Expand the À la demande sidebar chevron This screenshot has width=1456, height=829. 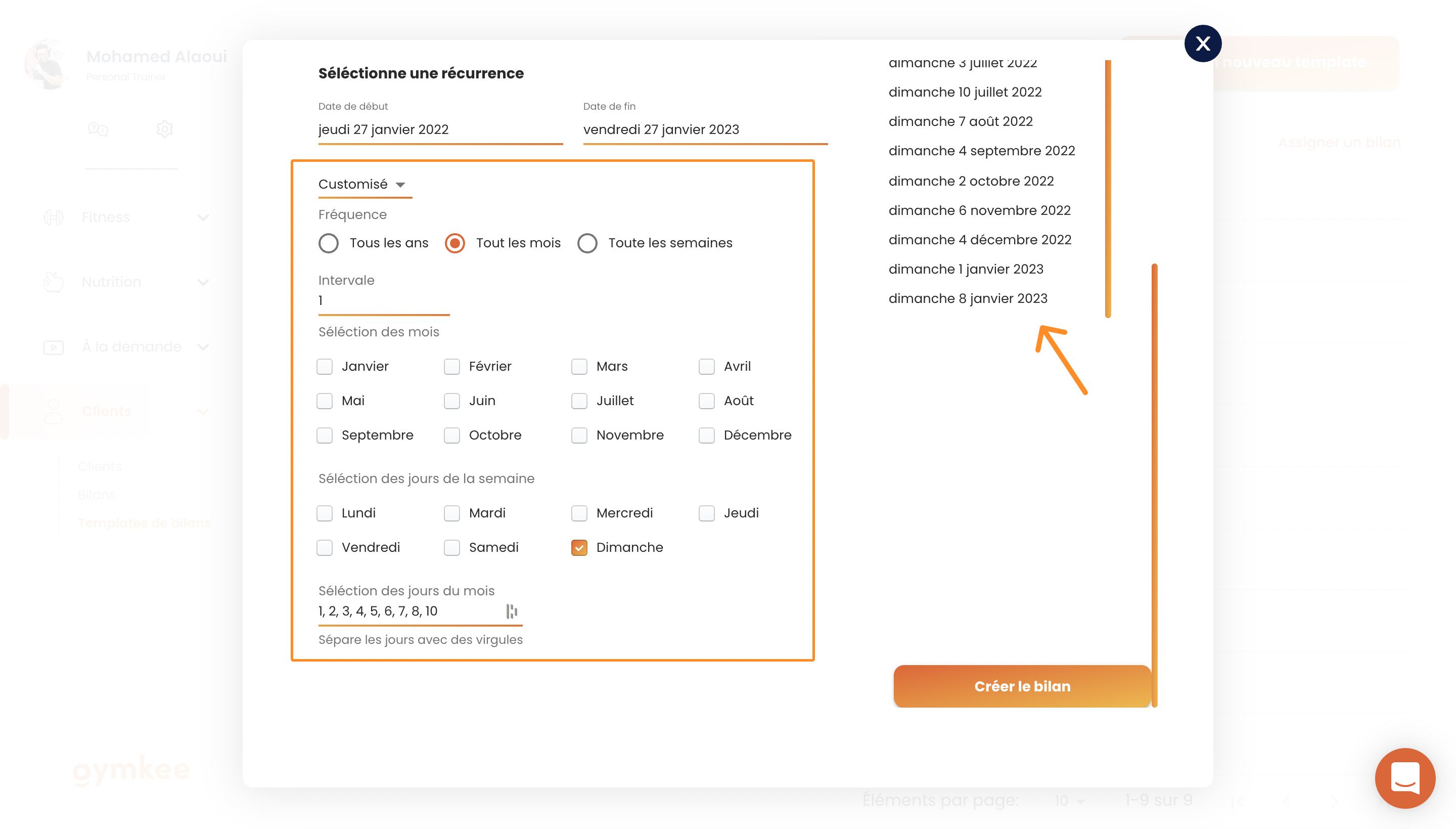click(x=203, y=347)
